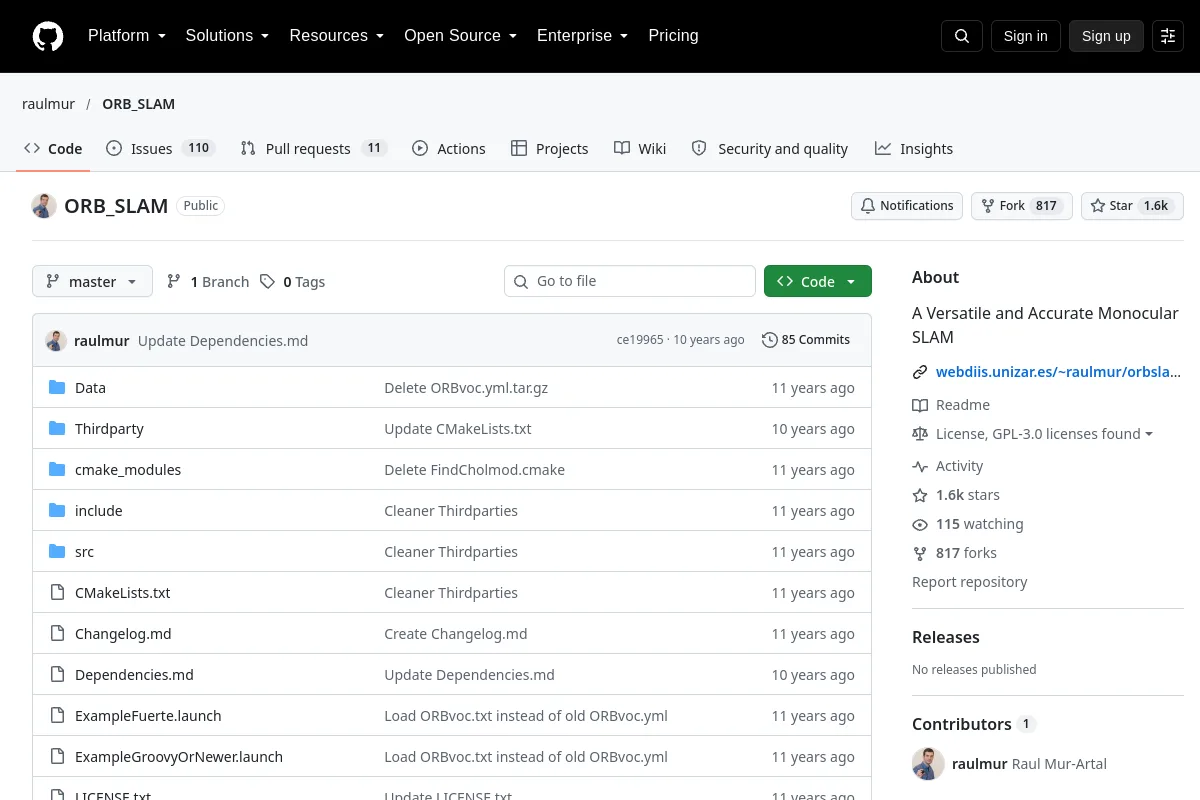The image size is (1200, 800).
Task: Expand the Open Source menu
Action: (x=460, y=36)
